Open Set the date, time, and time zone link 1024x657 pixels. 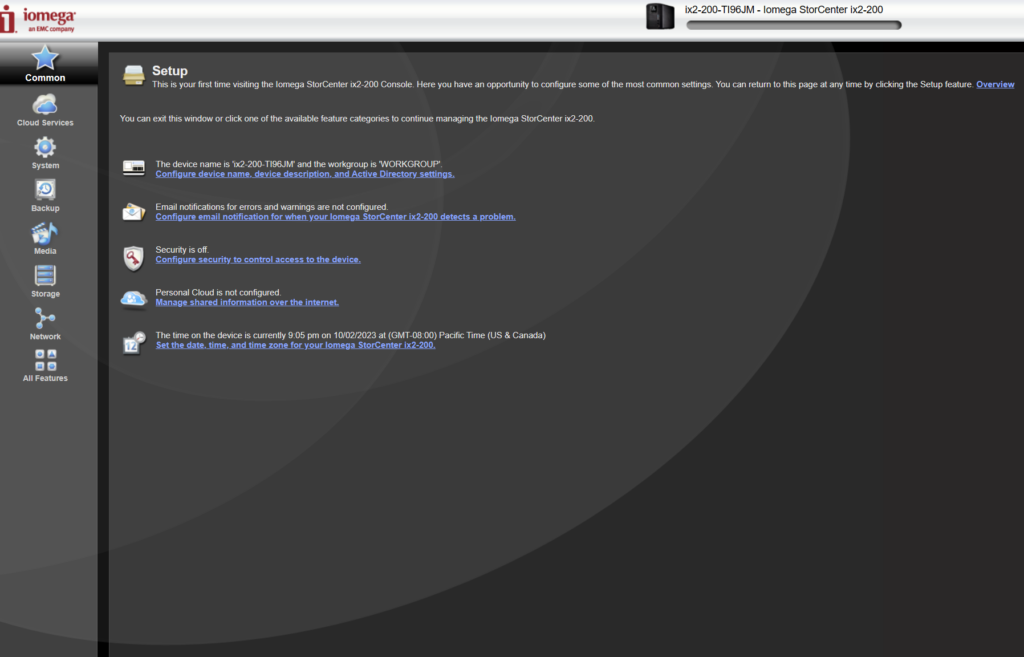(295, 345)
